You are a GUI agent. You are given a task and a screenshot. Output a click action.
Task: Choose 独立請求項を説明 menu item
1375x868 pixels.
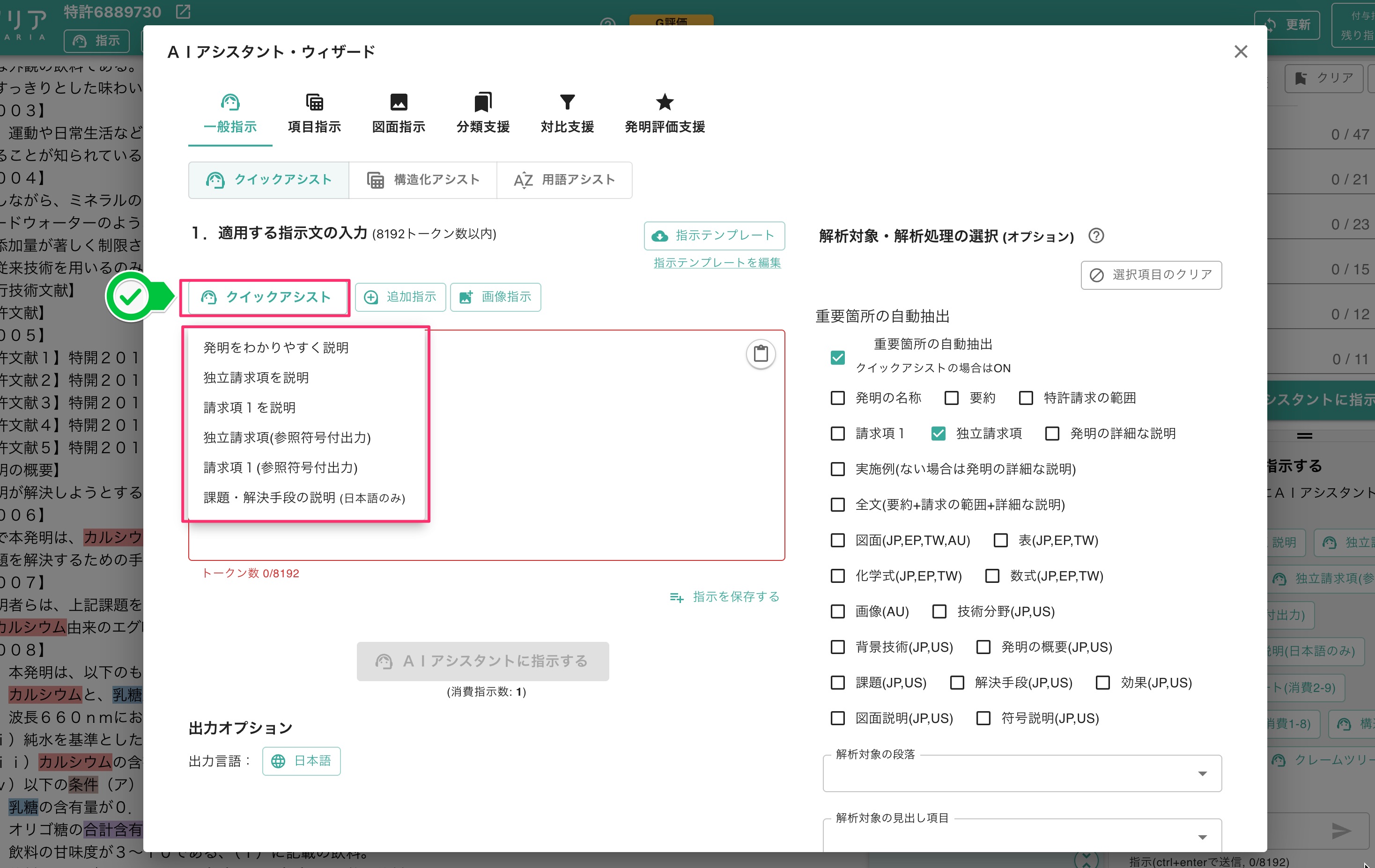[x=307, y=378]
